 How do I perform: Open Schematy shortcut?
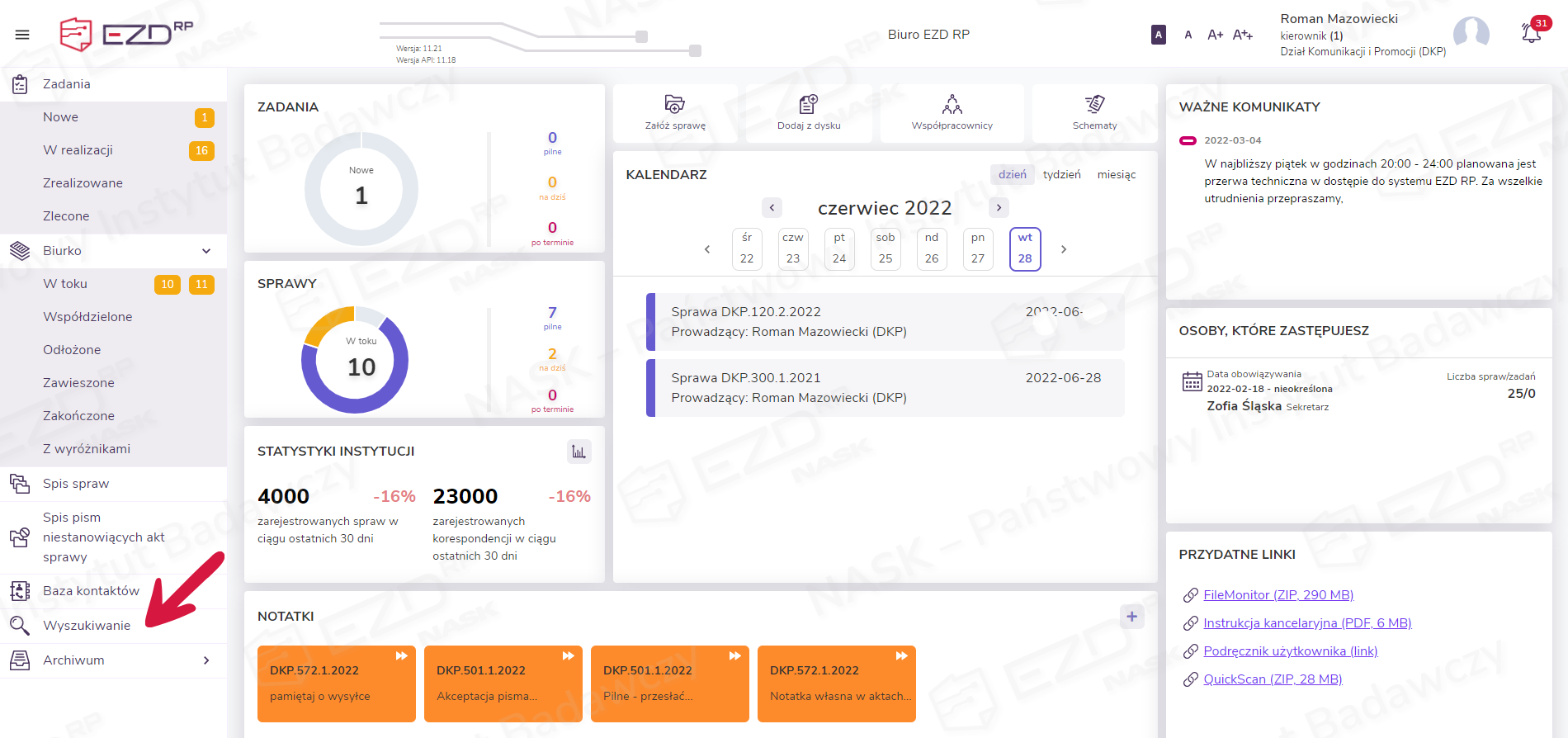1094,105
